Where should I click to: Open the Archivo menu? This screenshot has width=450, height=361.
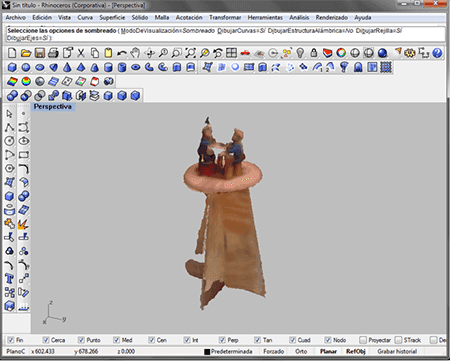(x=15, y=17)
